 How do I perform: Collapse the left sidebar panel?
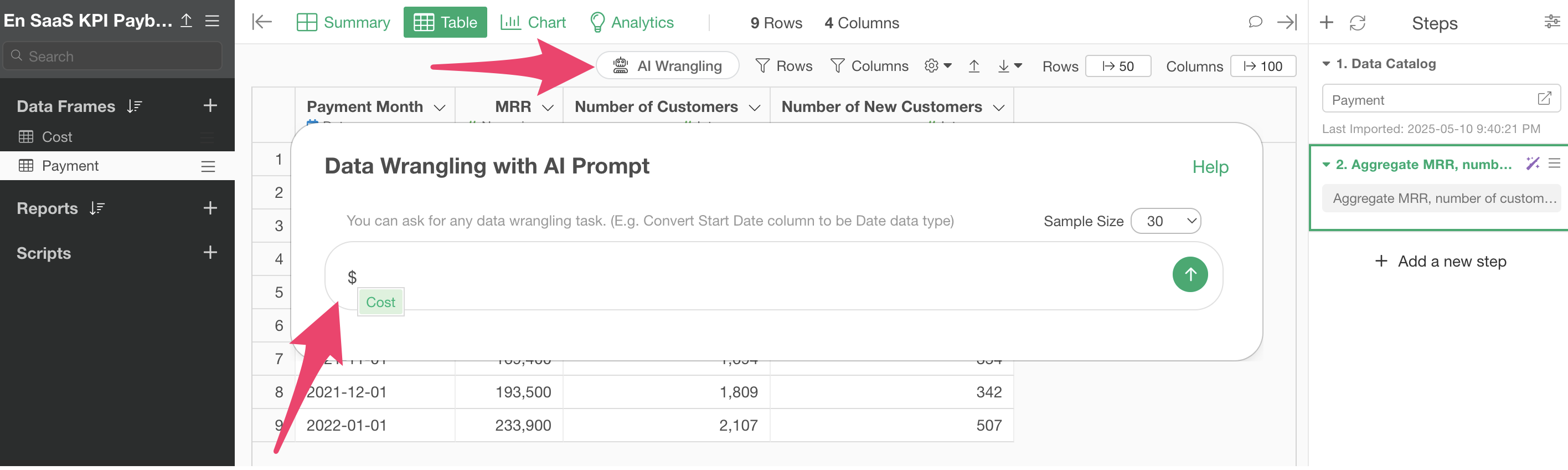coord(262,23)
